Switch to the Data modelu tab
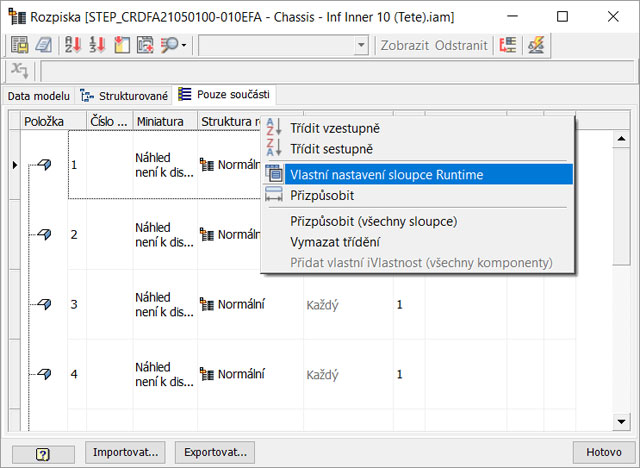This screenshot has height=468, width=640. click(x=38, y=96)
